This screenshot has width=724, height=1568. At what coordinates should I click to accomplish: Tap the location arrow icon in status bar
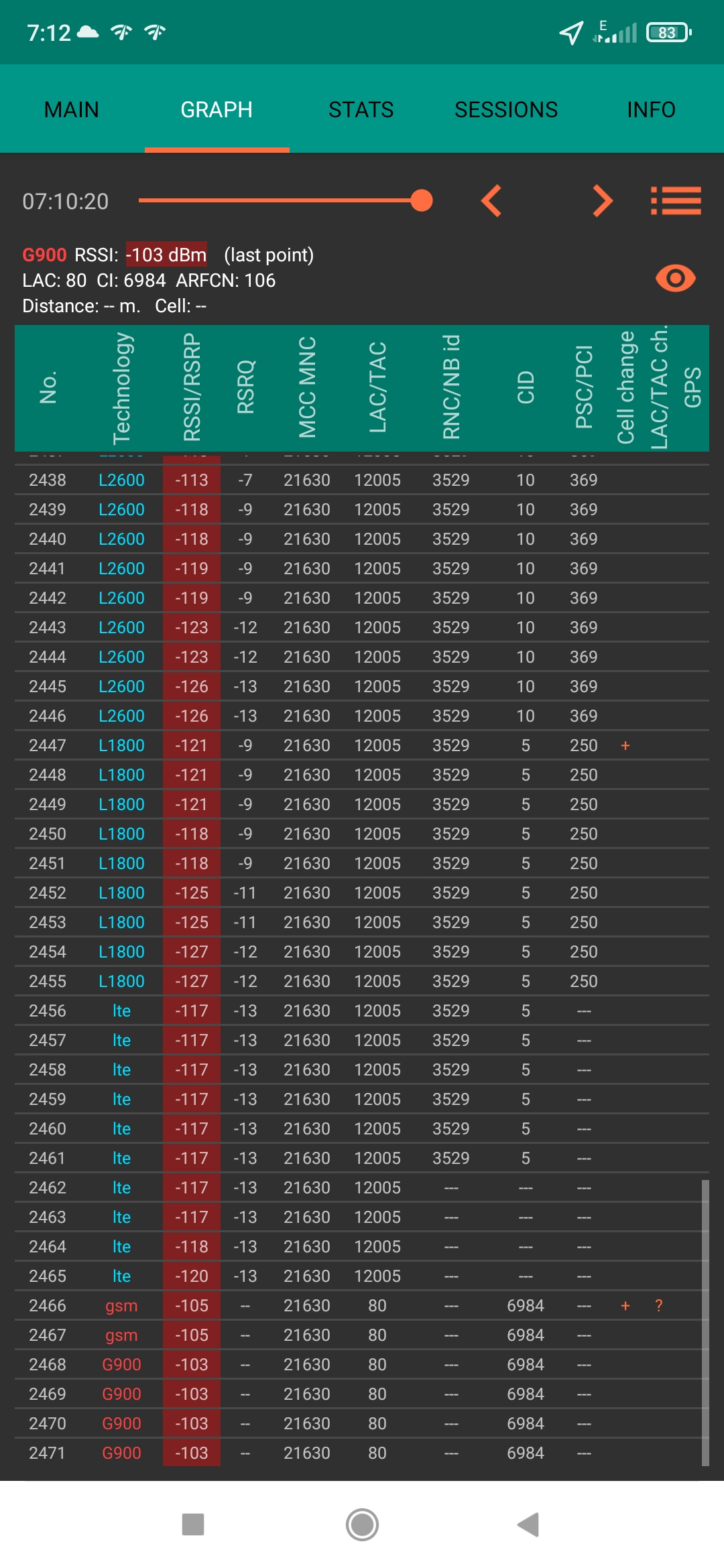coord(571,32)
